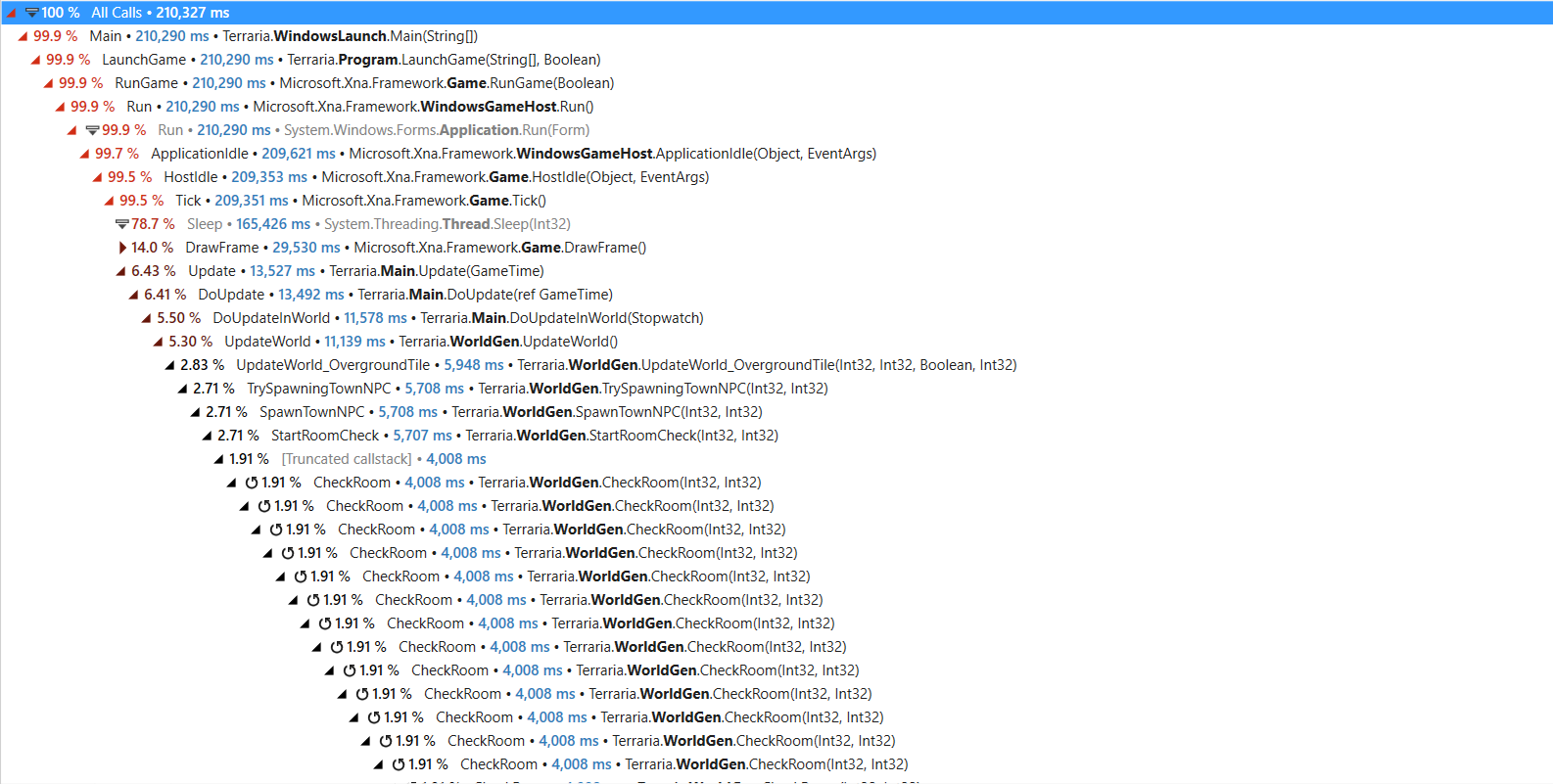
Task: Click the 5,707 ms time value
Action: [423, 436]
